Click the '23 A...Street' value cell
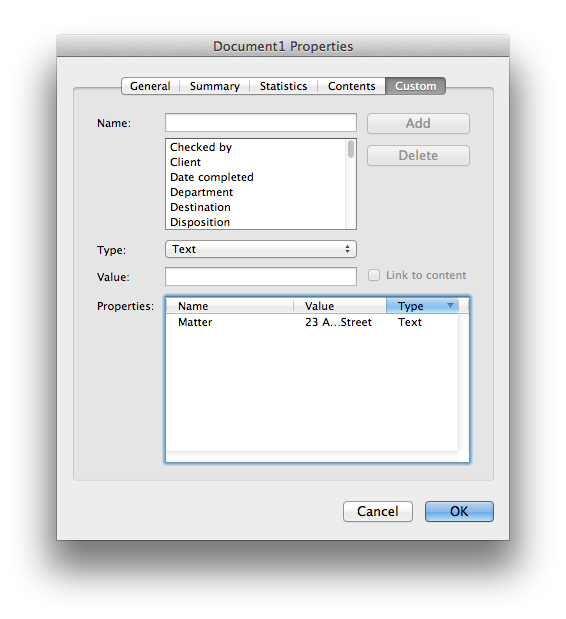Image resolution: width=566 pixels, height=619 pixels. point(339,322)
